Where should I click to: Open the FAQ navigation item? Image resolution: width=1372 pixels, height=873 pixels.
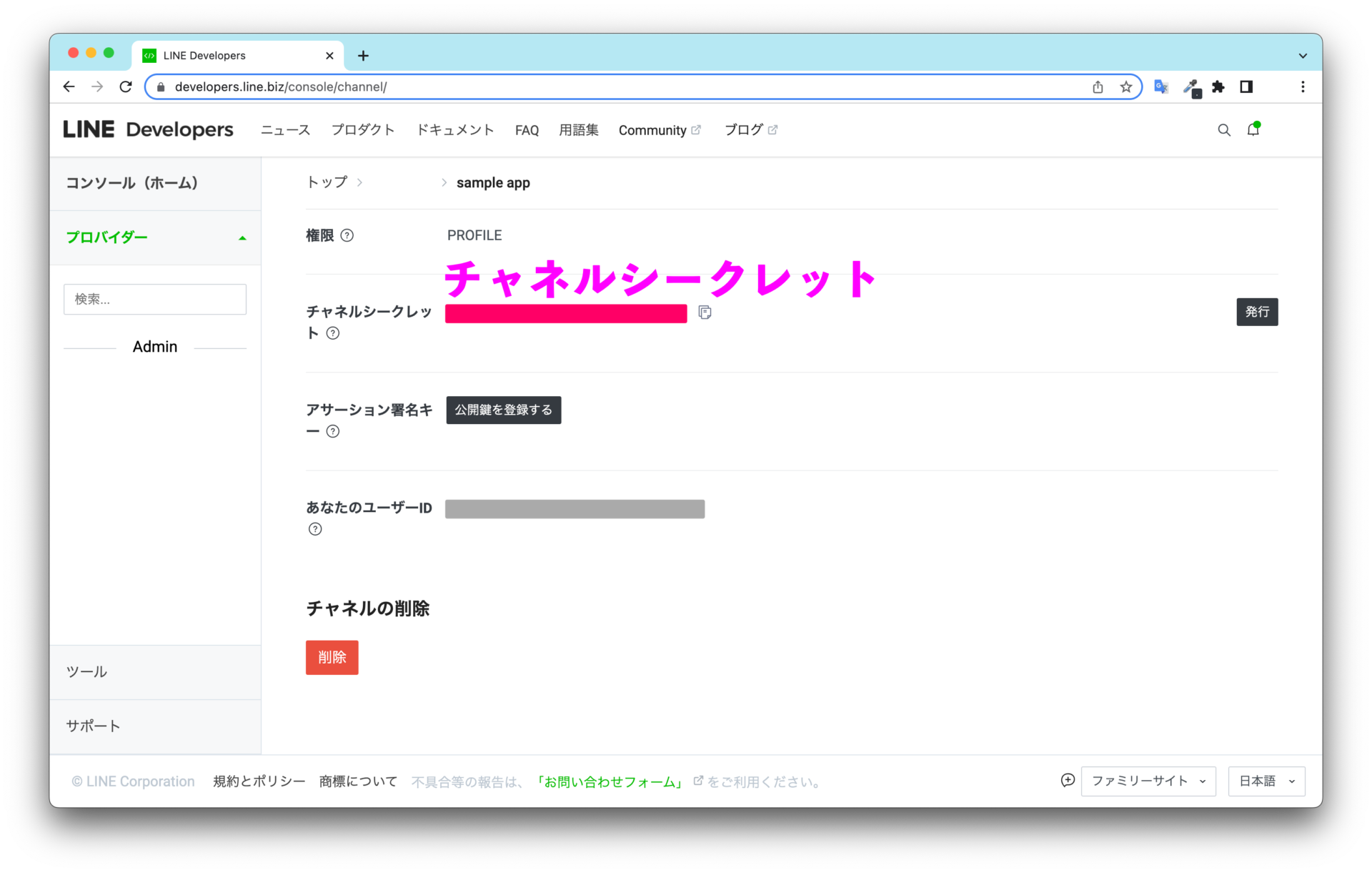point(527,129)
